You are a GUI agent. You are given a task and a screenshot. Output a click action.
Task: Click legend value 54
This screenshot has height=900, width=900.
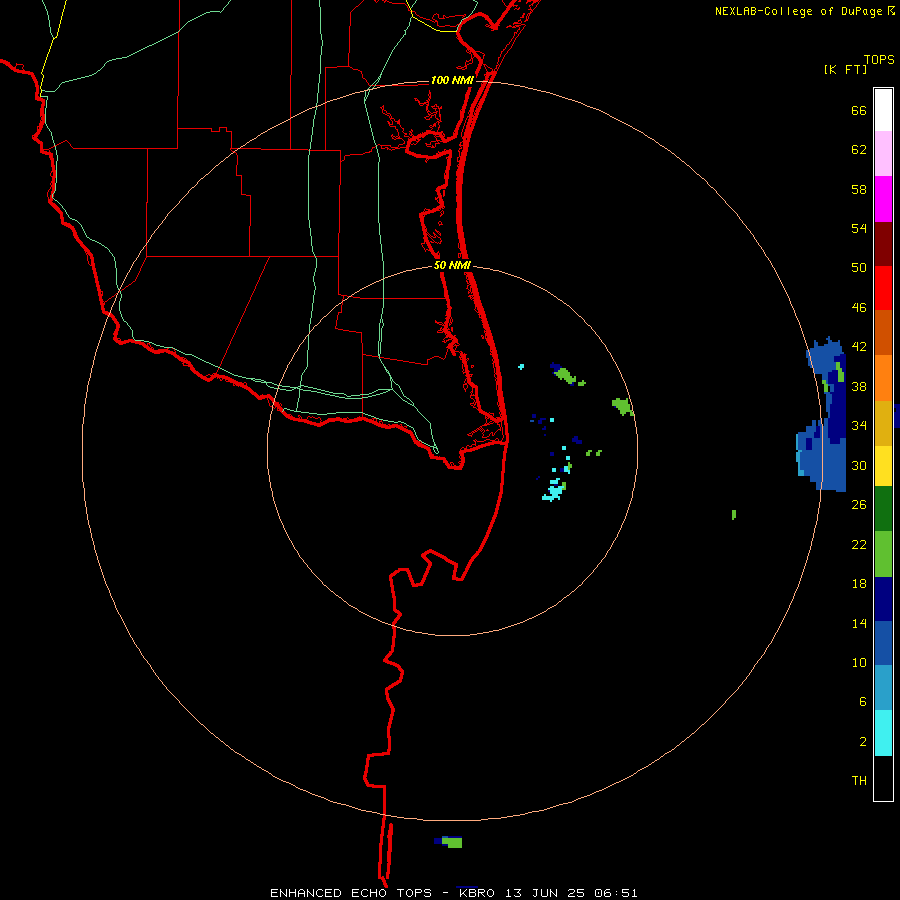coord(859,228)
